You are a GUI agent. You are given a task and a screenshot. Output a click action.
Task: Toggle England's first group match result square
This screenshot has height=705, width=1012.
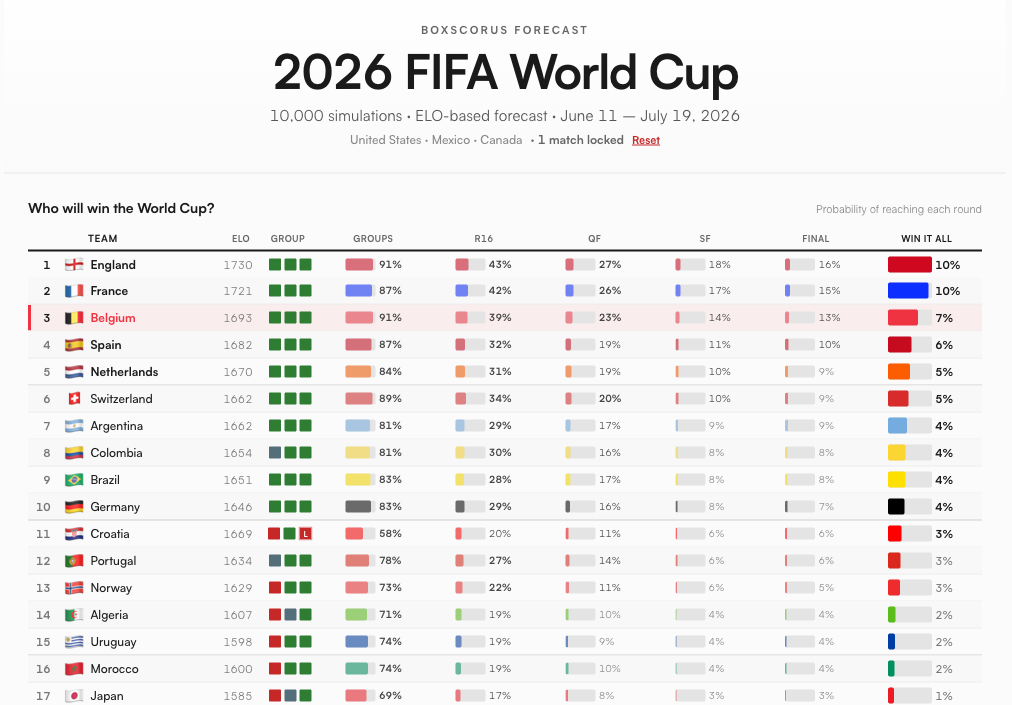277,264
